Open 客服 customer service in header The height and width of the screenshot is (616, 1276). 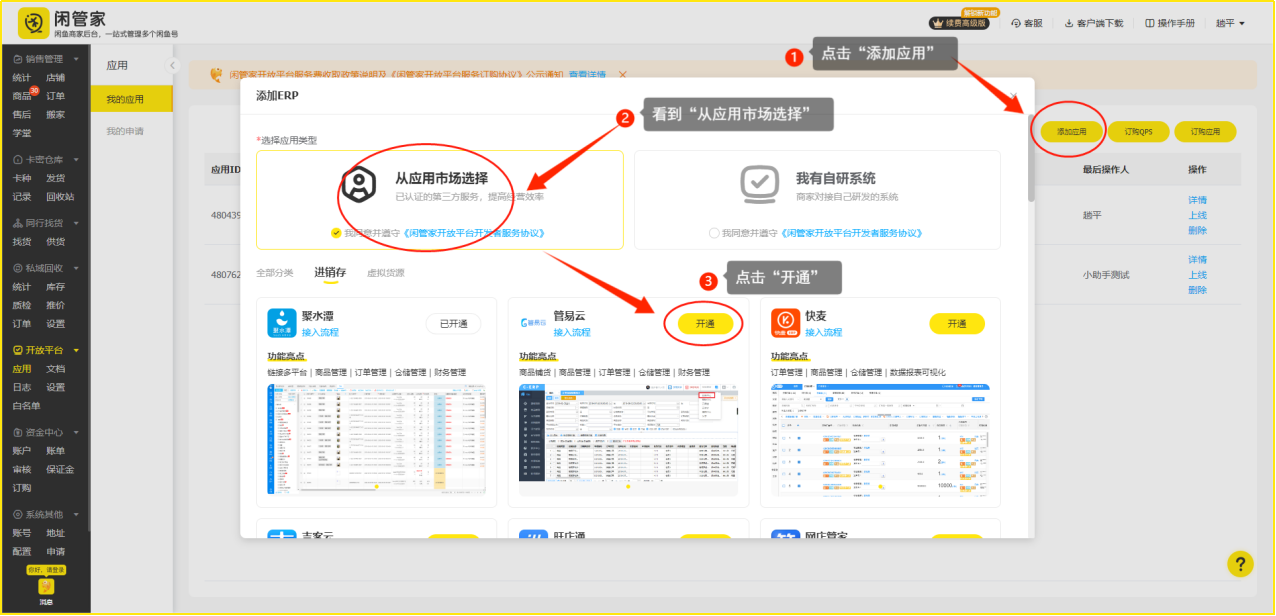(1027, 23)
